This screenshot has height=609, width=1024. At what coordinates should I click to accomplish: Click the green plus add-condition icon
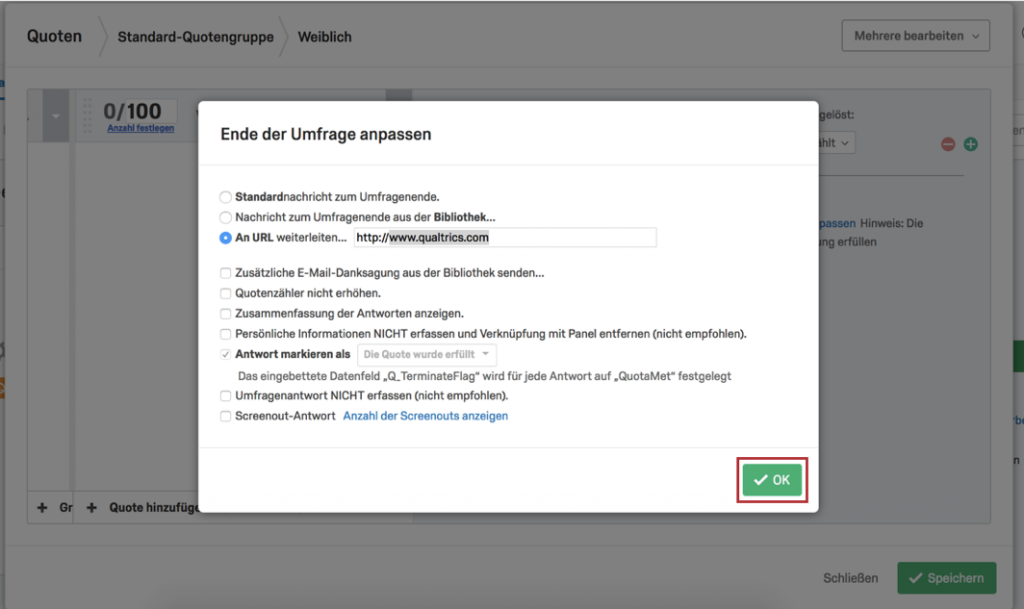tap(970, 144)
